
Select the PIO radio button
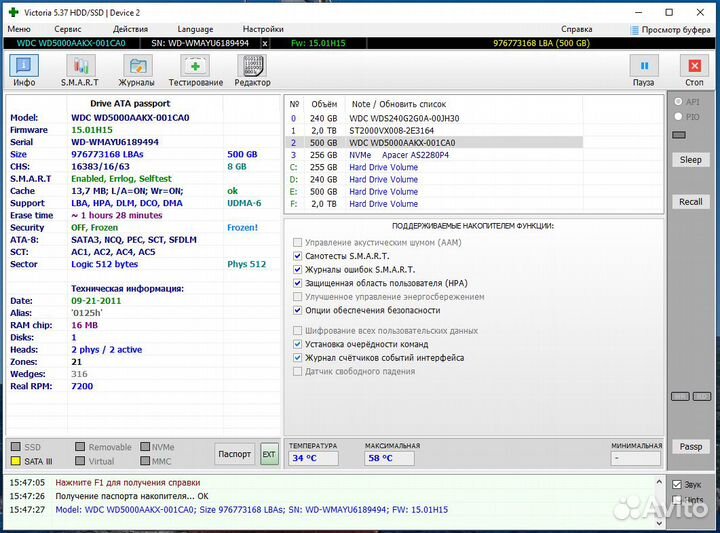[x=678, y=117]
